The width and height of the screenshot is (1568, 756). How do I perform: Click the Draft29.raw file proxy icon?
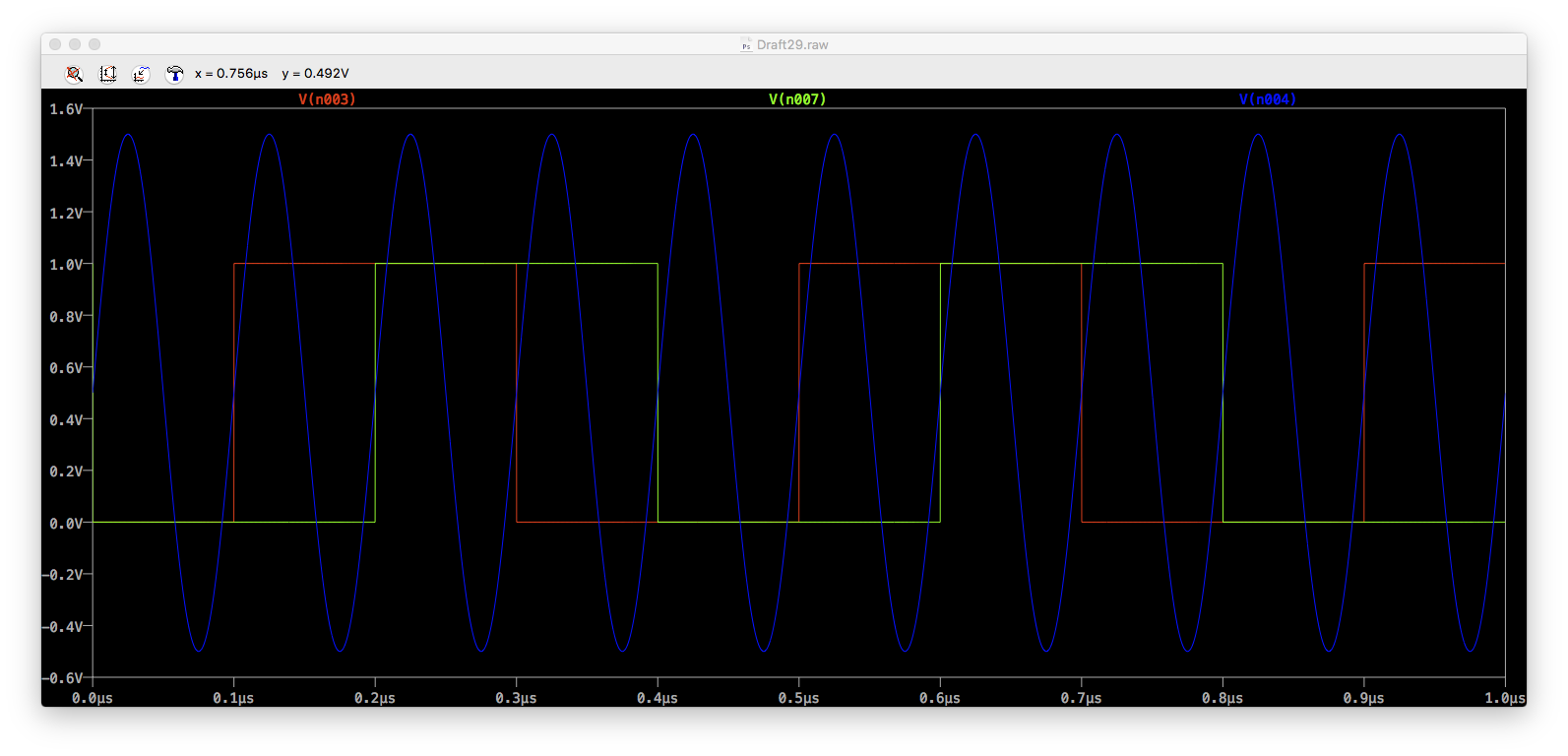[x=746, y=45]
